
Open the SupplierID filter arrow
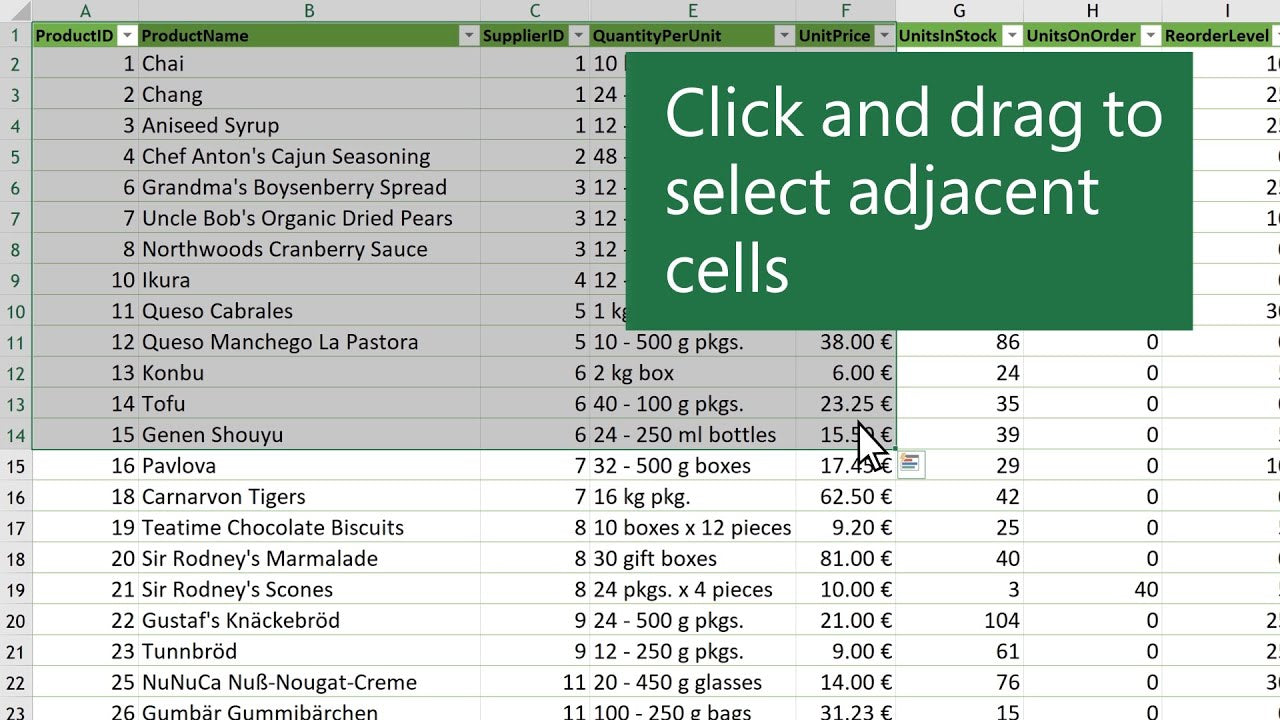578,36
